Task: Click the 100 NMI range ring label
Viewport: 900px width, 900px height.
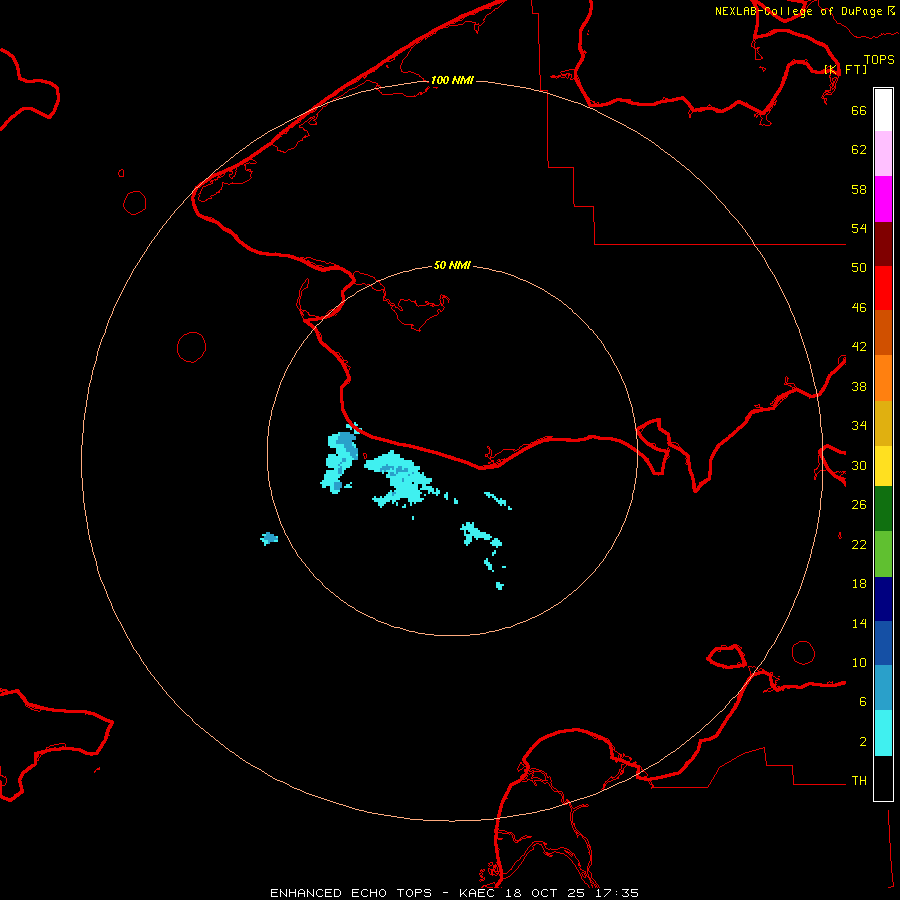Action: click(x=452, y=80)
